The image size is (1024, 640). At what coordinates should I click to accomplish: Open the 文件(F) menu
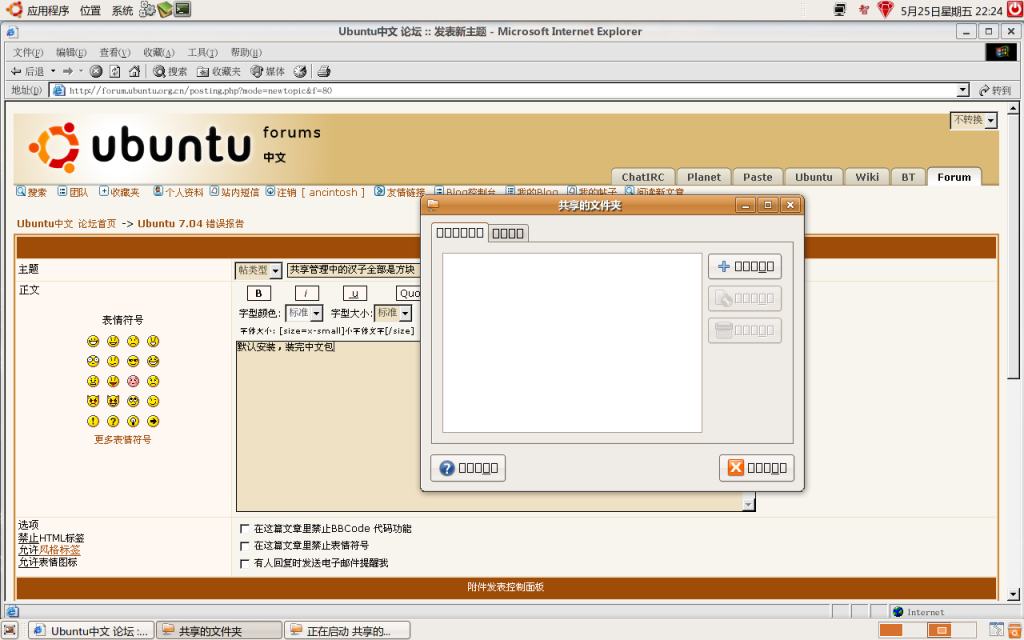coord(28,52)
